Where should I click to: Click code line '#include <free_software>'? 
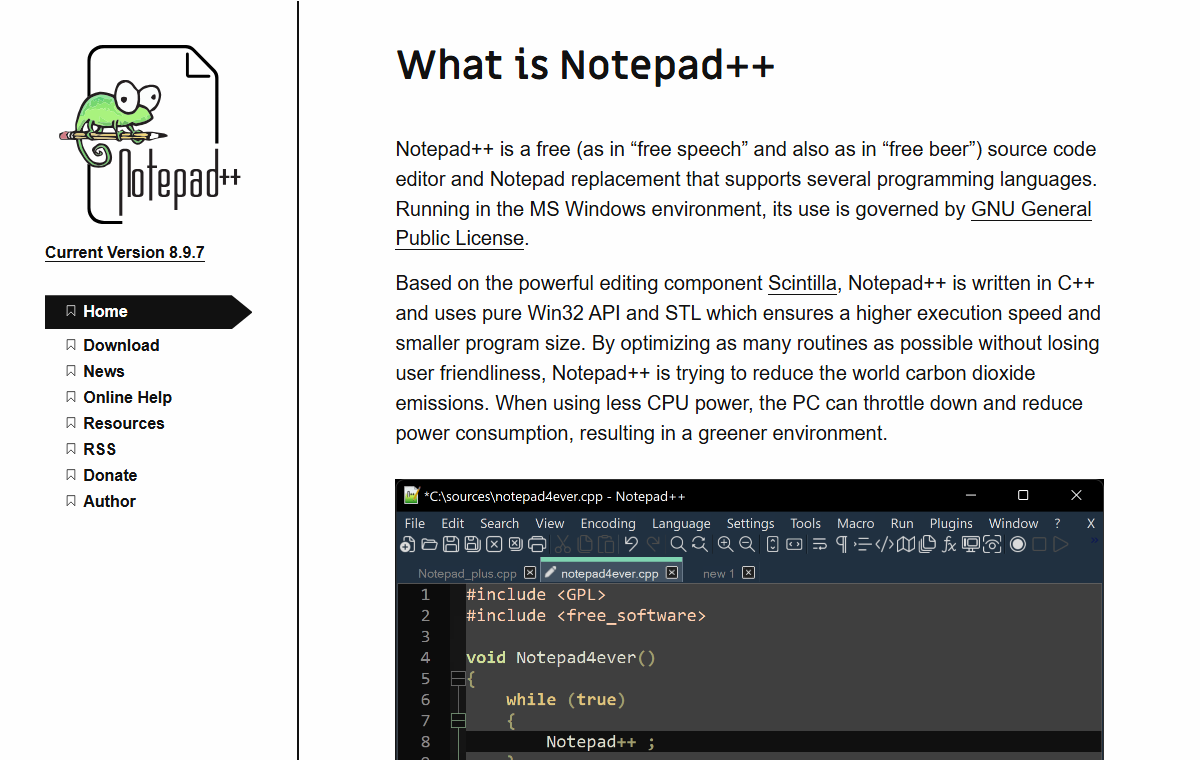[586, 615]
